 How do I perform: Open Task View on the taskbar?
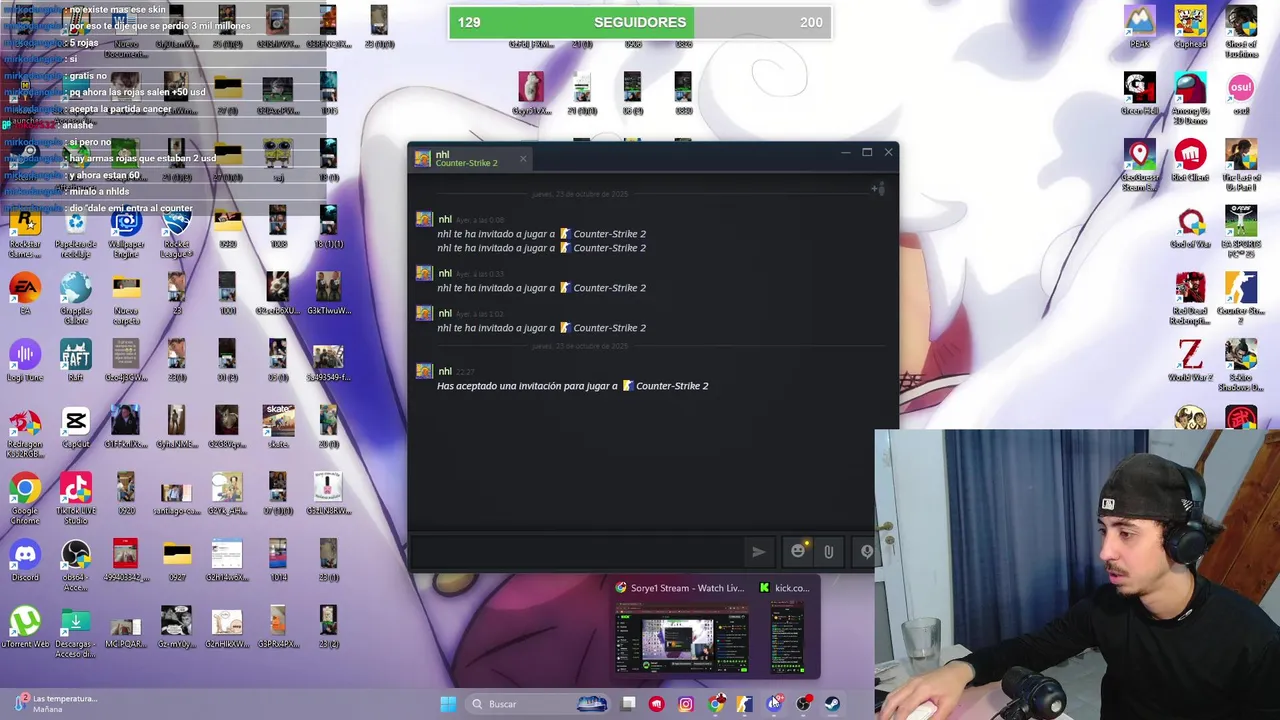pos(628,704)
